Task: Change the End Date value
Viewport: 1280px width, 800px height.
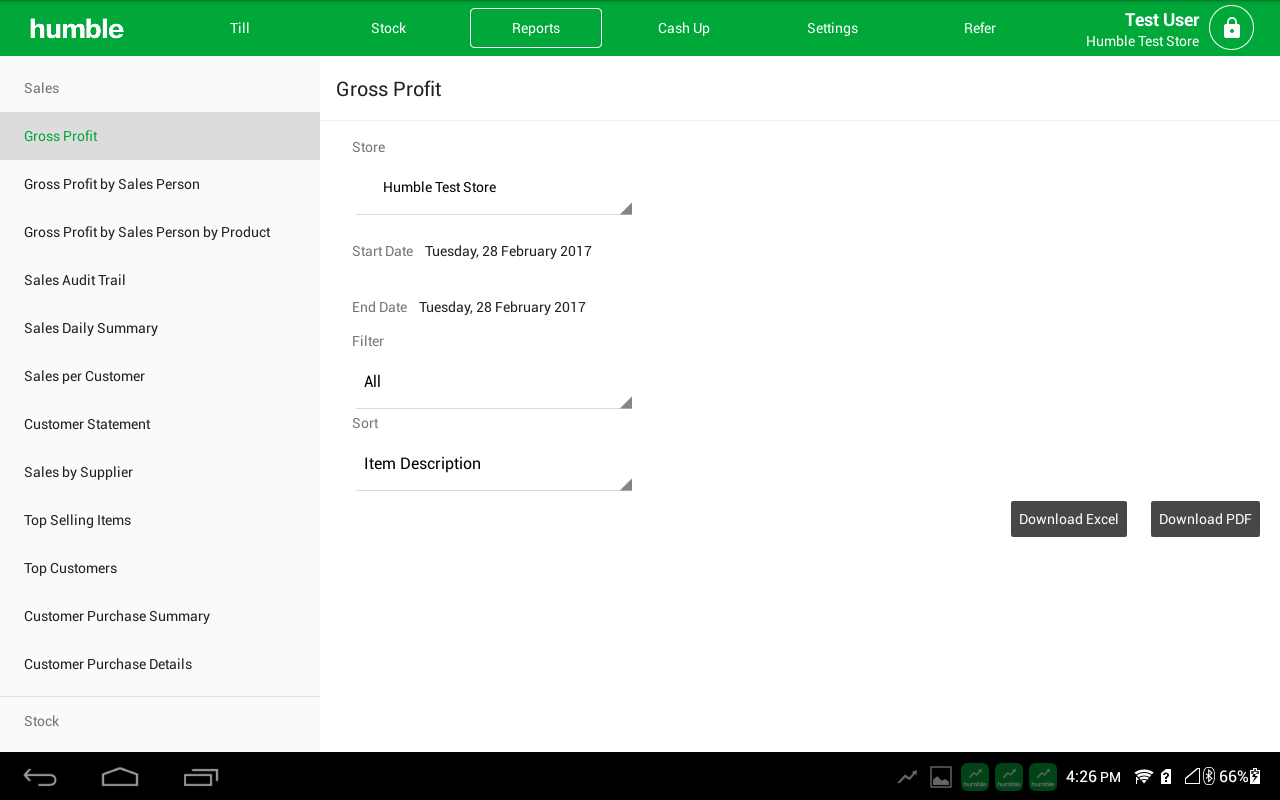Action: [x=502, y=307]
